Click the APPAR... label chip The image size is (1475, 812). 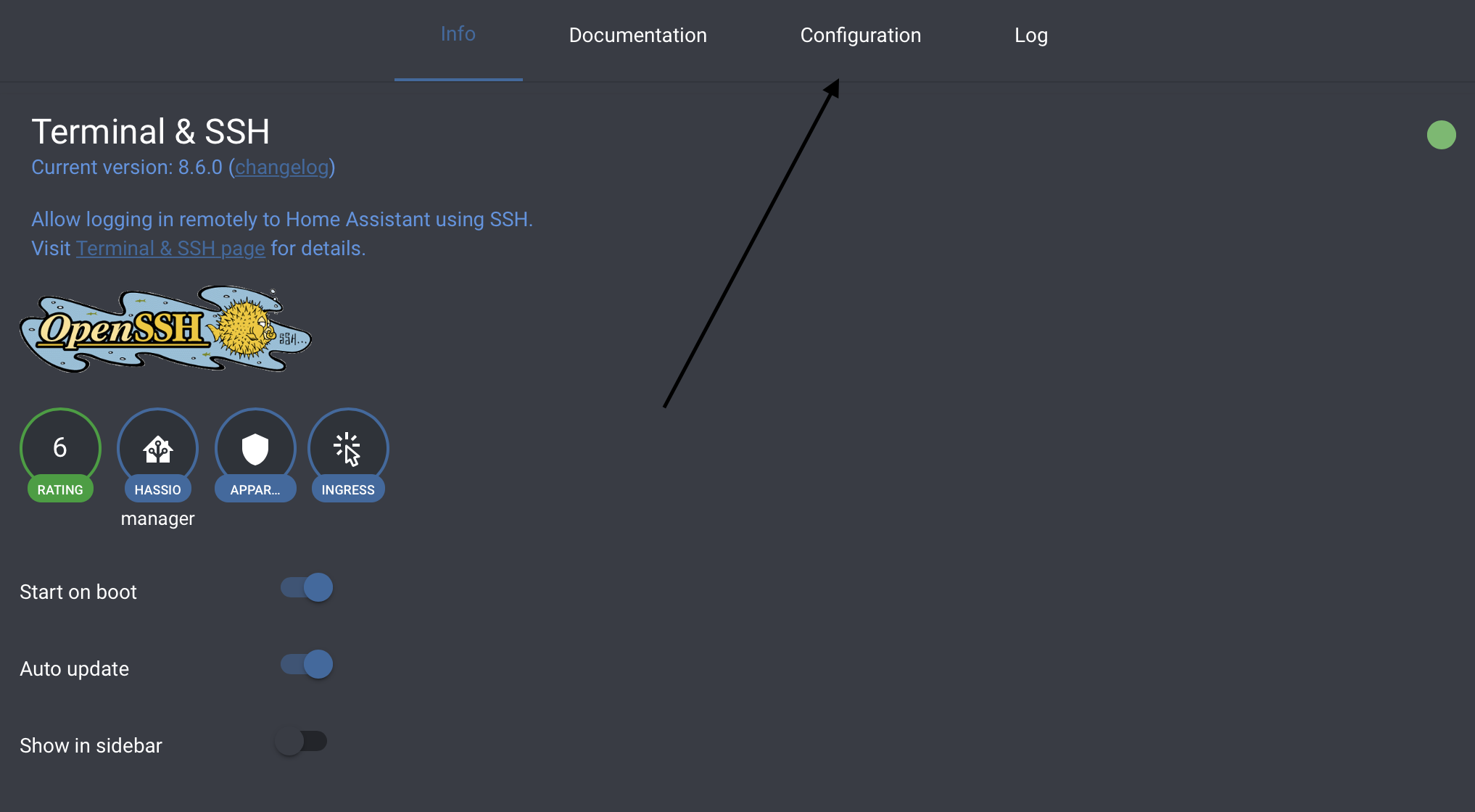tap(255, 489)
